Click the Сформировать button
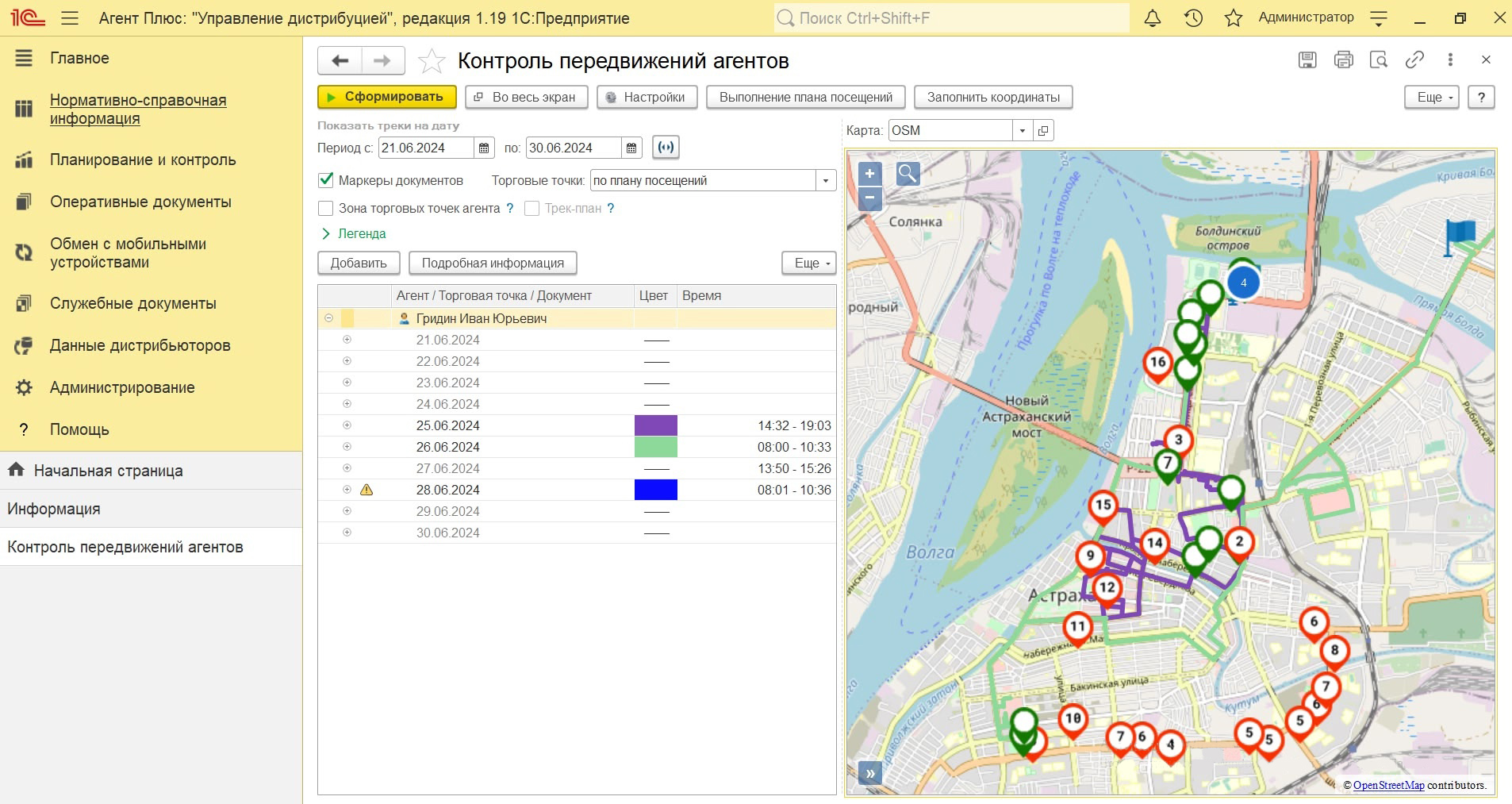Image resolution: width=1512 pixels, height=804 pixels. click(386, 97)
